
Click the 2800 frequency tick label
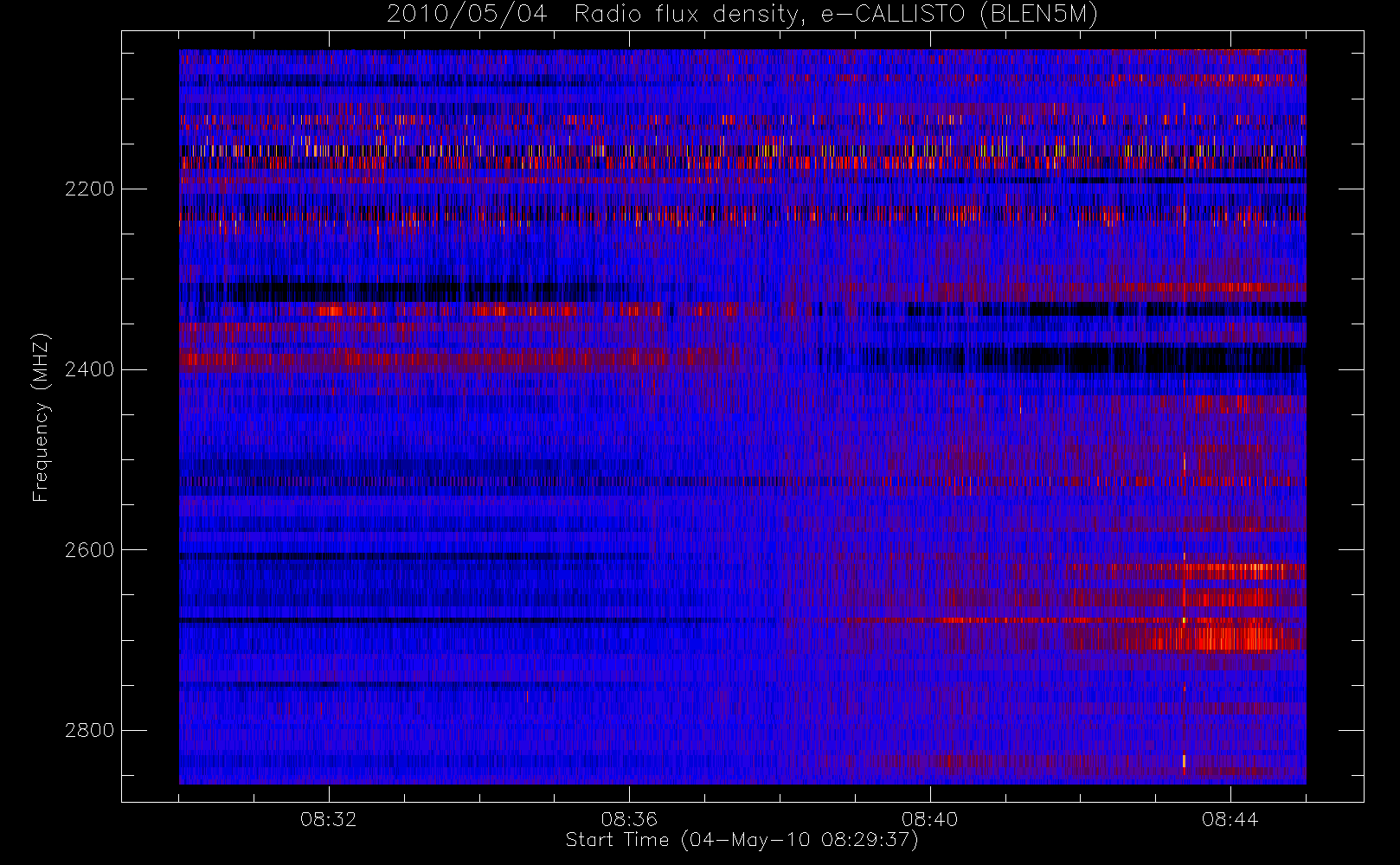pos(89,731)
